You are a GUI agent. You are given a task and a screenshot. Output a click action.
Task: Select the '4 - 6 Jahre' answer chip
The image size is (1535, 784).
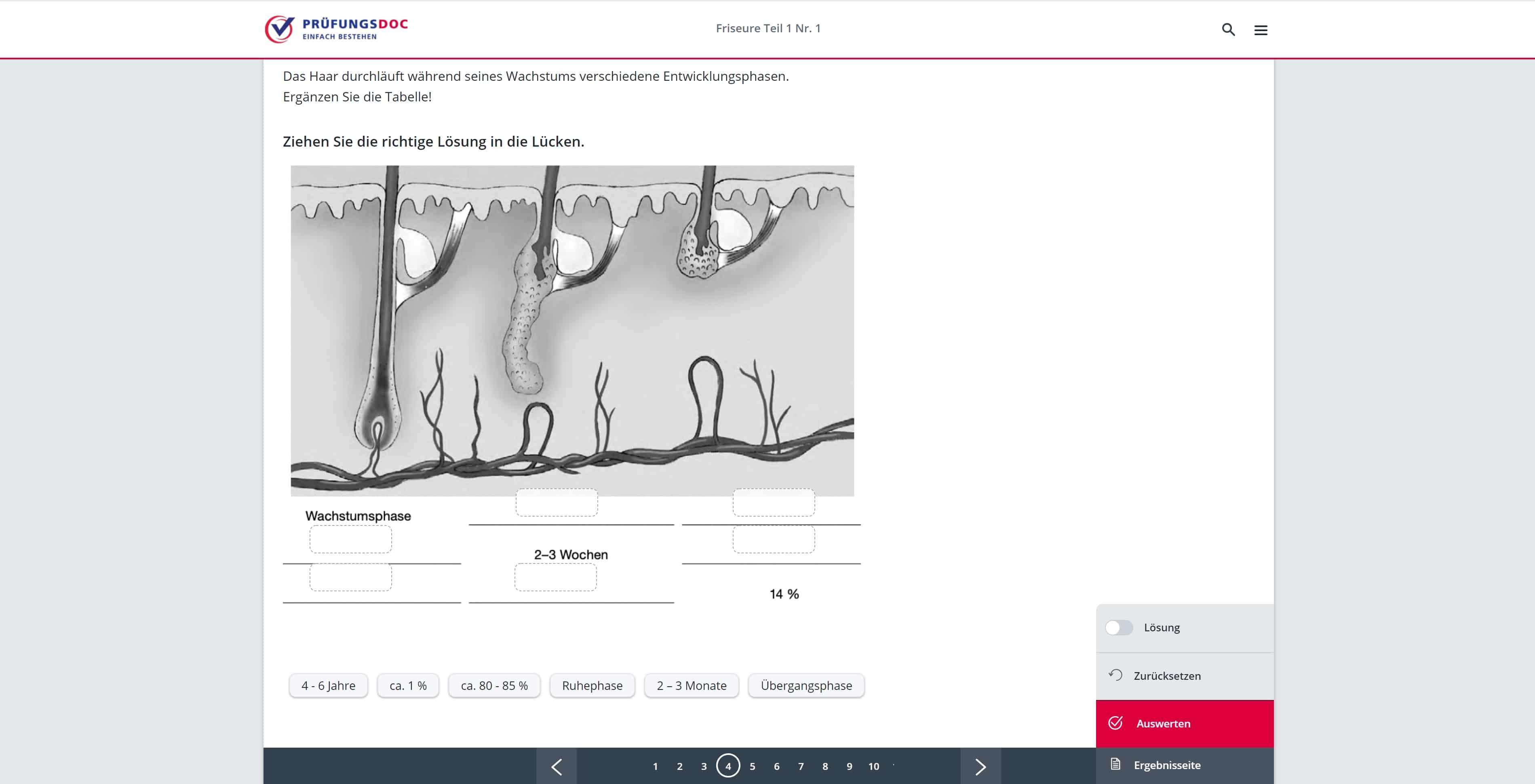(328, 686)
